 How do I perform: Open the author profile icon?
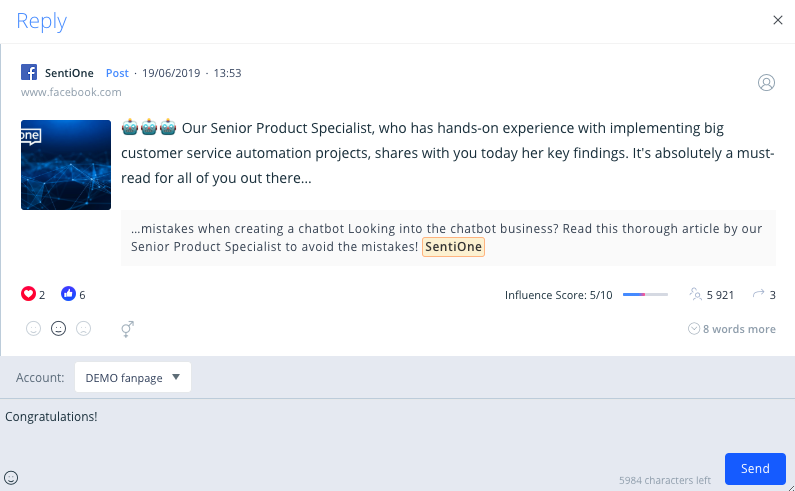pyautogui.click(x=767, y=83)
